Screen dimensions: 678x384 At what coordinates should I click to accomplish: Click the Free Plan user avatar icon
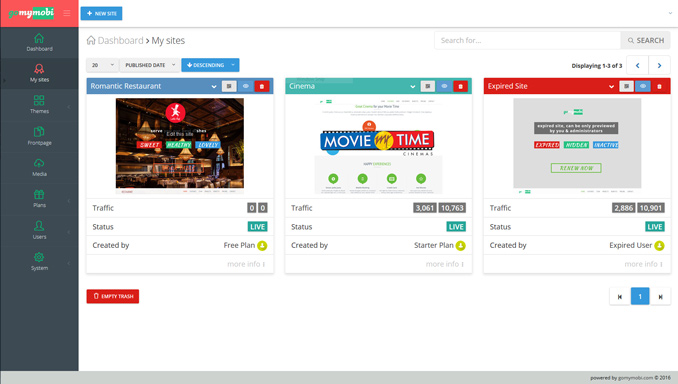pyautogui.click(x=262, y=246)
